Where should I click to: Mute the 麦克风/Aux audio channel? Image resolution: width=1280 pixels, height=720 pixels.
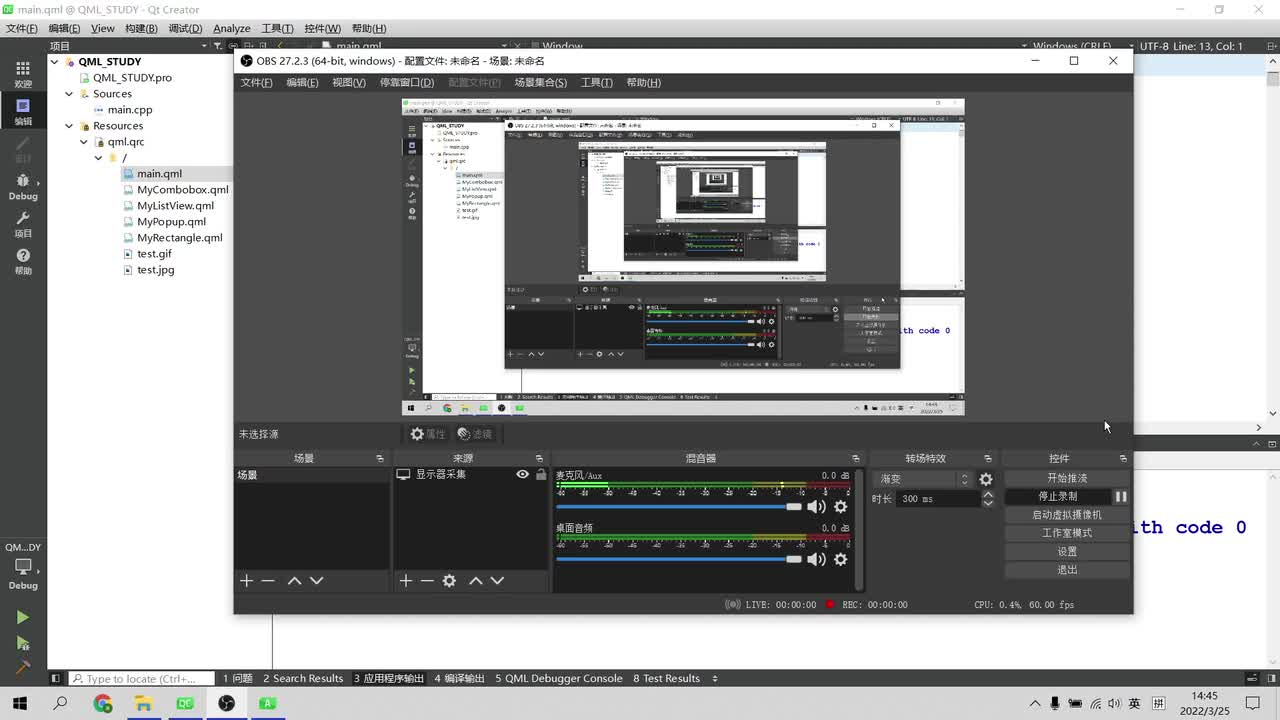816,506
